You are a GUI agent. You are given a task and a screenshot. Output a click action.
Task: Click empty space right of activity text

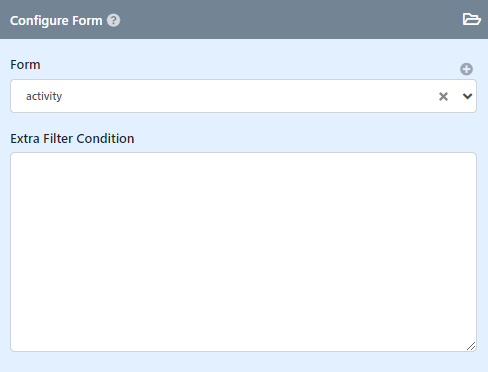coord(247,96)
